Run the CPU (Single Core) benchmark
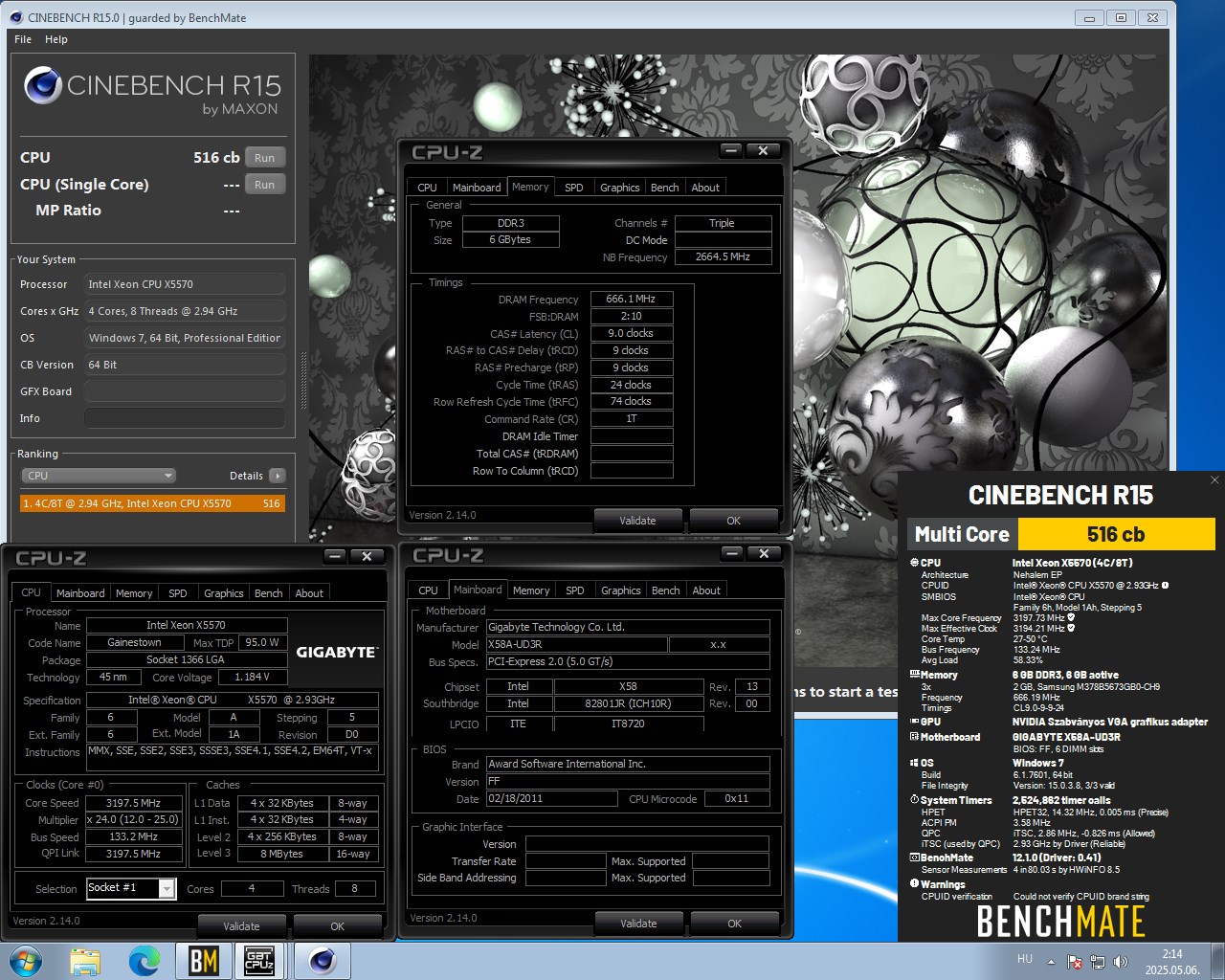This screenshot has width=1225, height=980. (x=265, y=185)
